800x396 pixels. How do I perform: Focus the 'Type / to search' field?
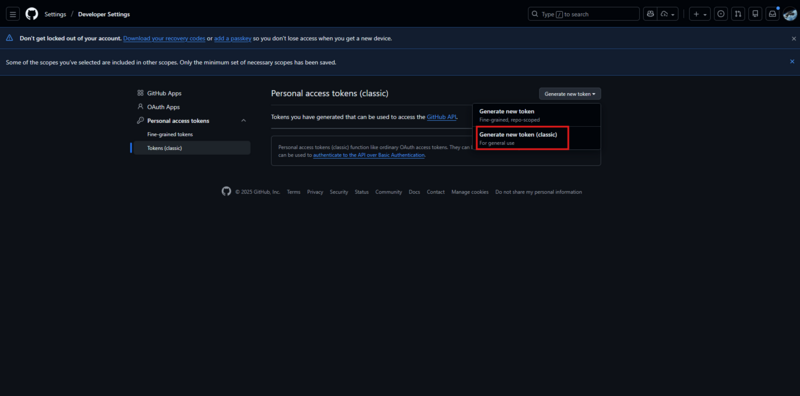point(584,14)
